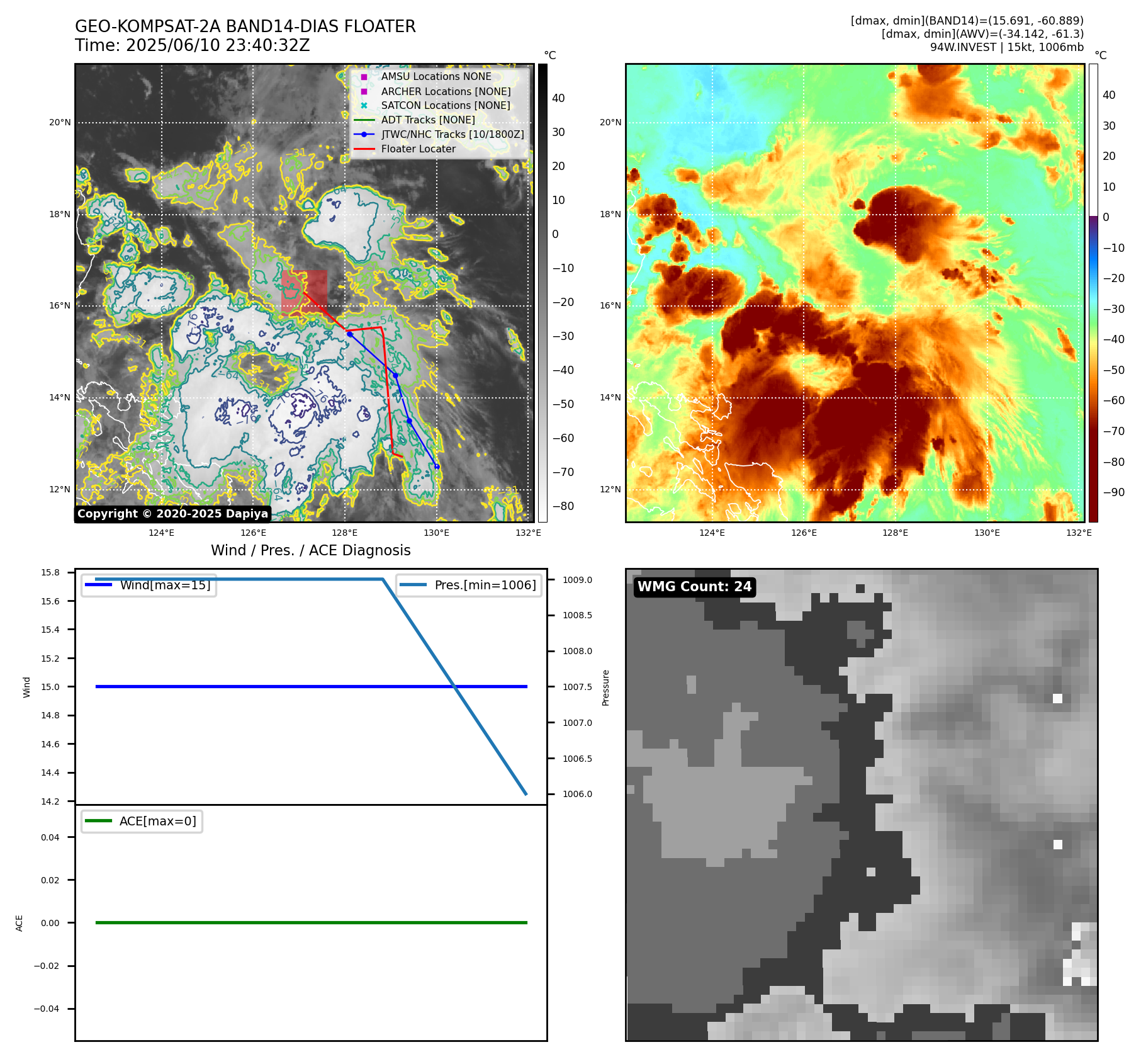This screenshot has width=1141, height=1064.
Task: Click the Wind[max=15] legend box
Action: point(149,585)
